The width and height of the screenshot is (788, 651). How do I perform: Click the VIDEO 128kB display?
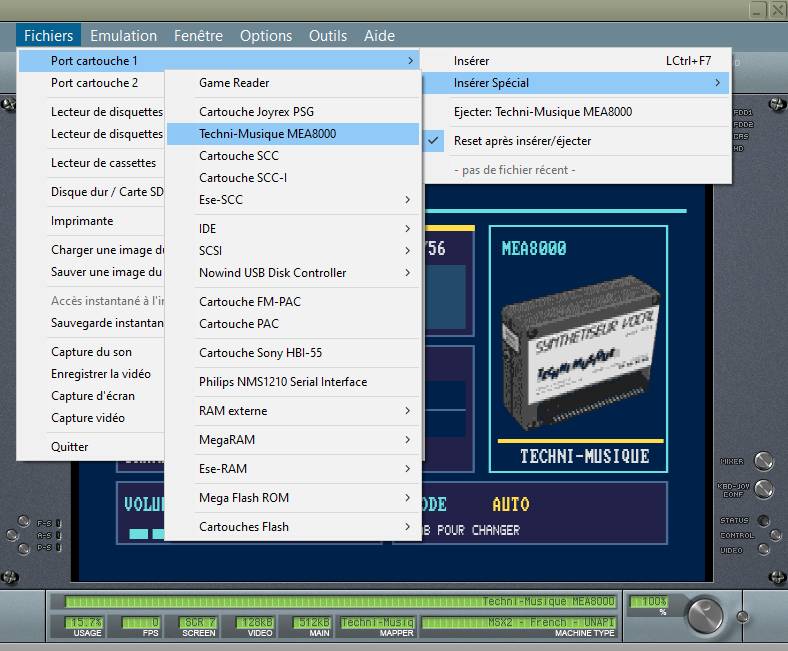255,622
